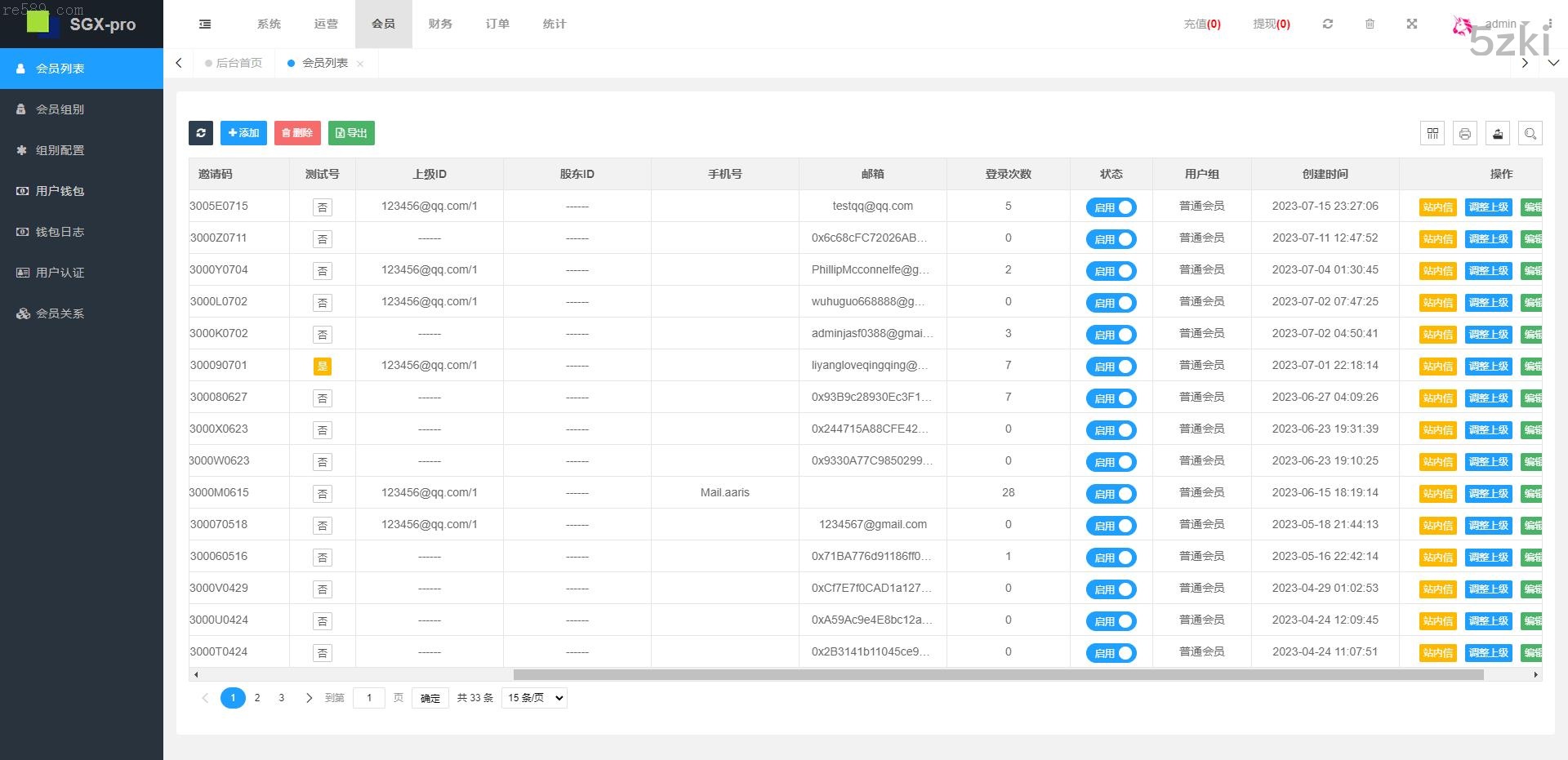Open the column filter grid icon
This screenshot has width=1568, height=760.
[x=1432, y=133]
